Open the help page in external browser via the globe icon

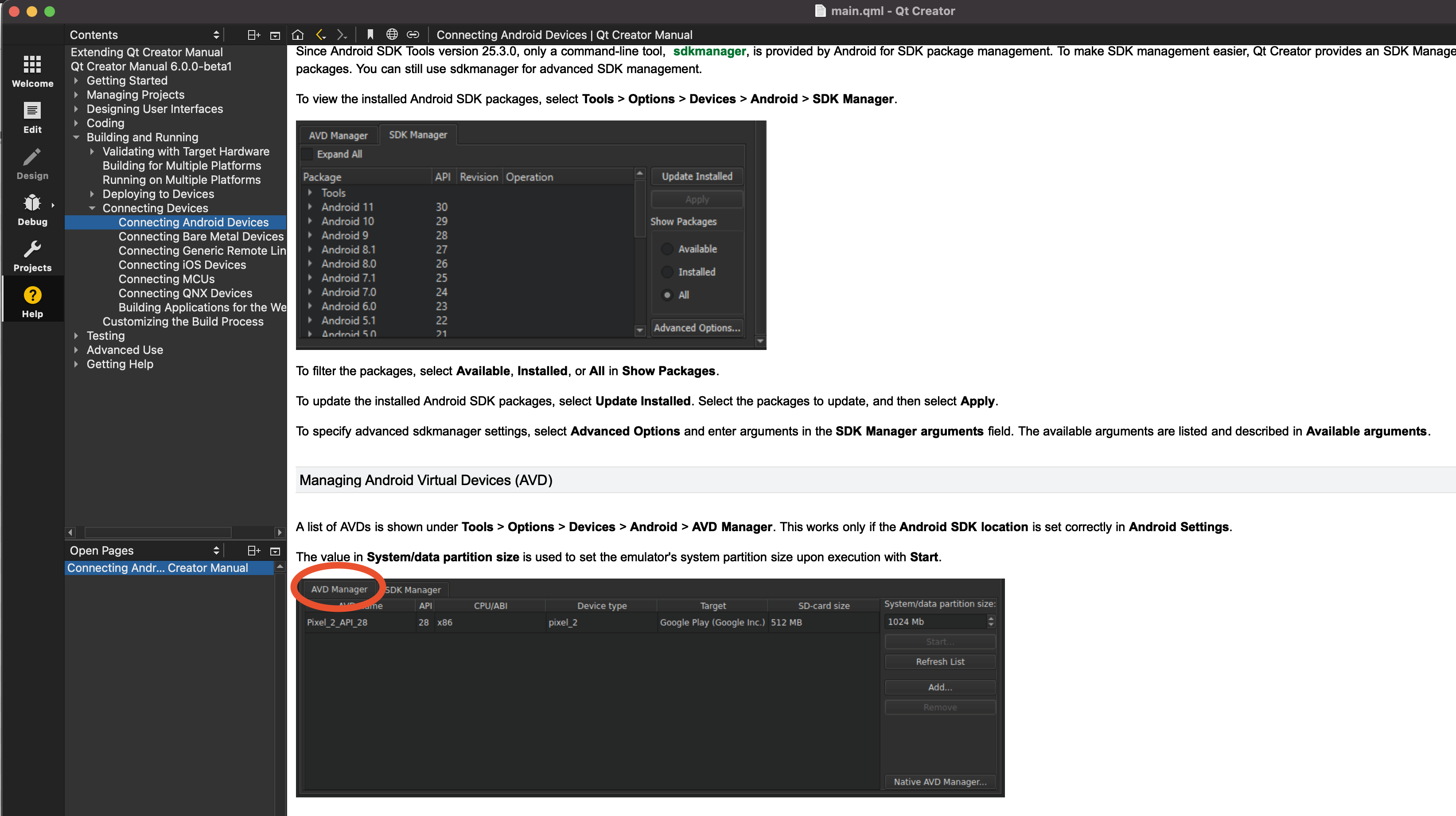pyautogui.click(x=392, y=35)
